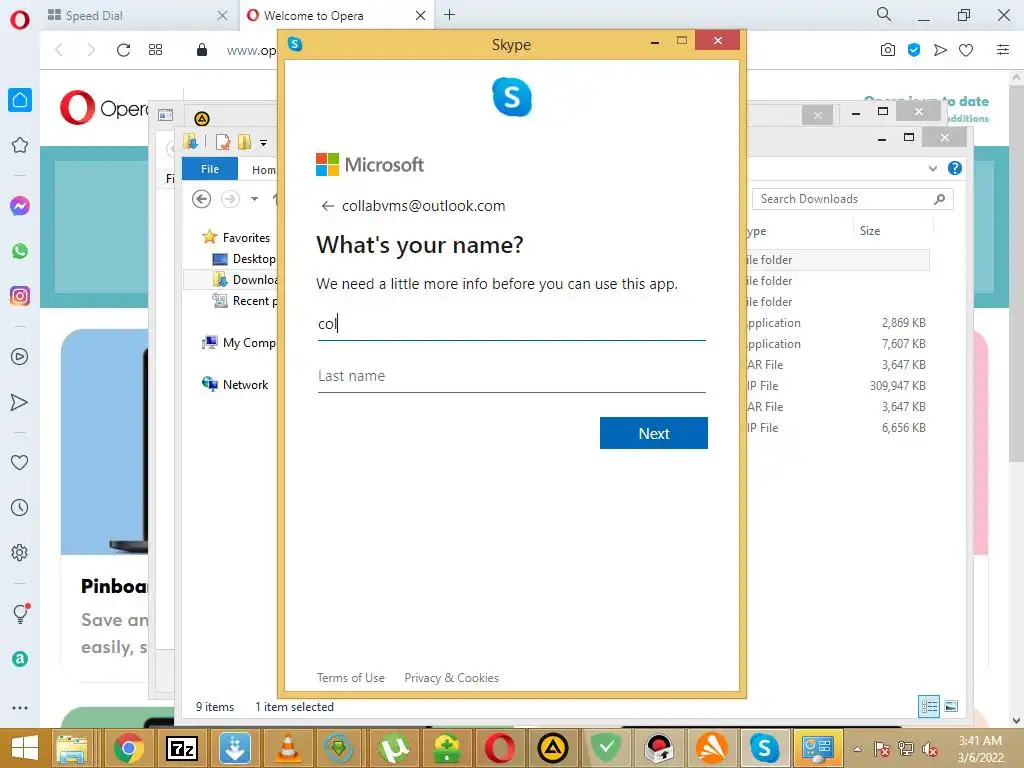Go back to the email step in Skype

point(328,206)
